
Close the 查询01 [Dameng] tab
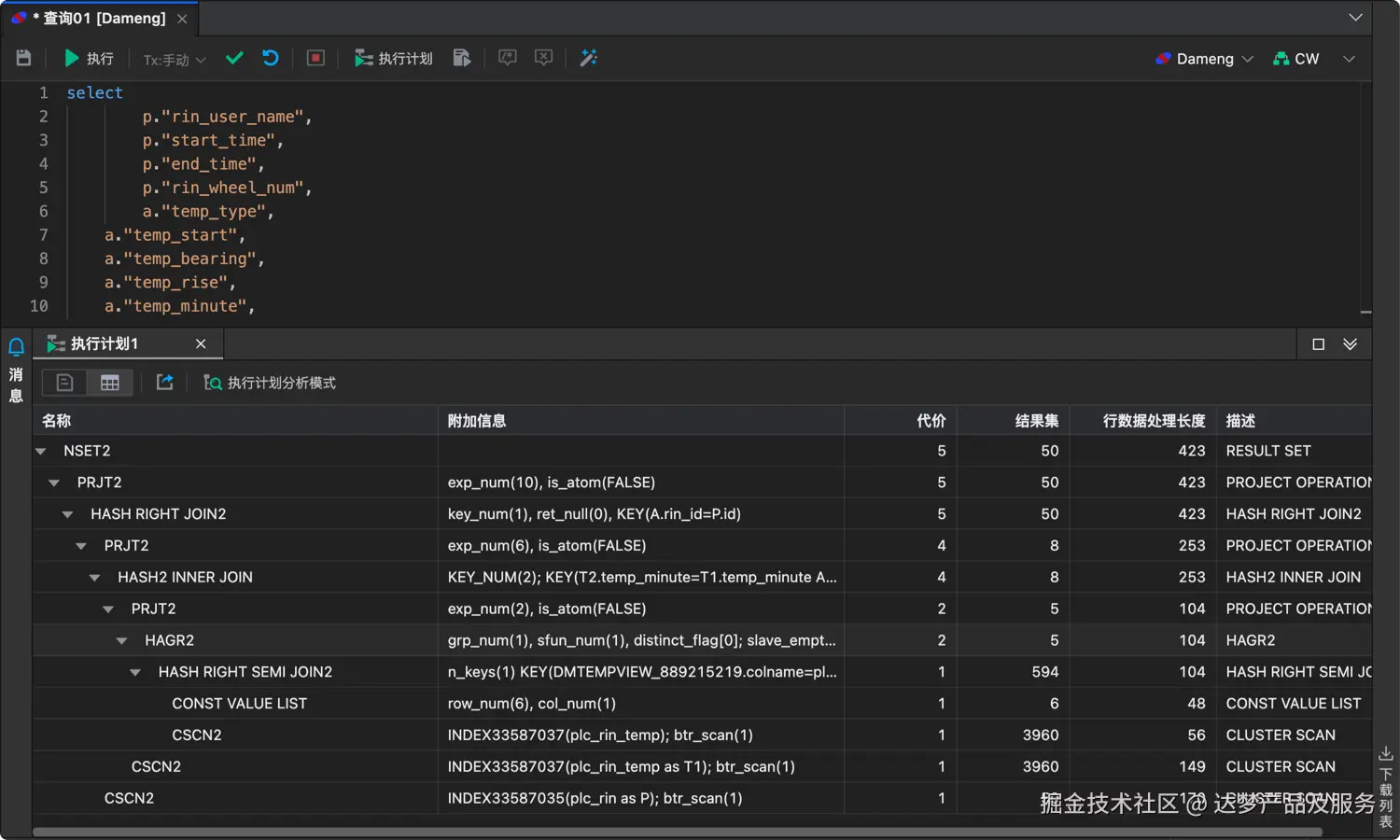[x=182, y=19]
